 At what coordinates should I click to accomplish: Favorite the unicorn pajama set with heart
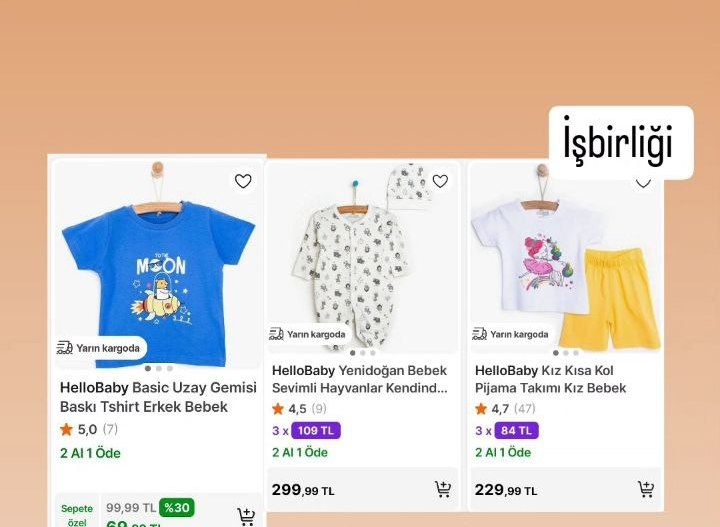(x=643, y=183)
